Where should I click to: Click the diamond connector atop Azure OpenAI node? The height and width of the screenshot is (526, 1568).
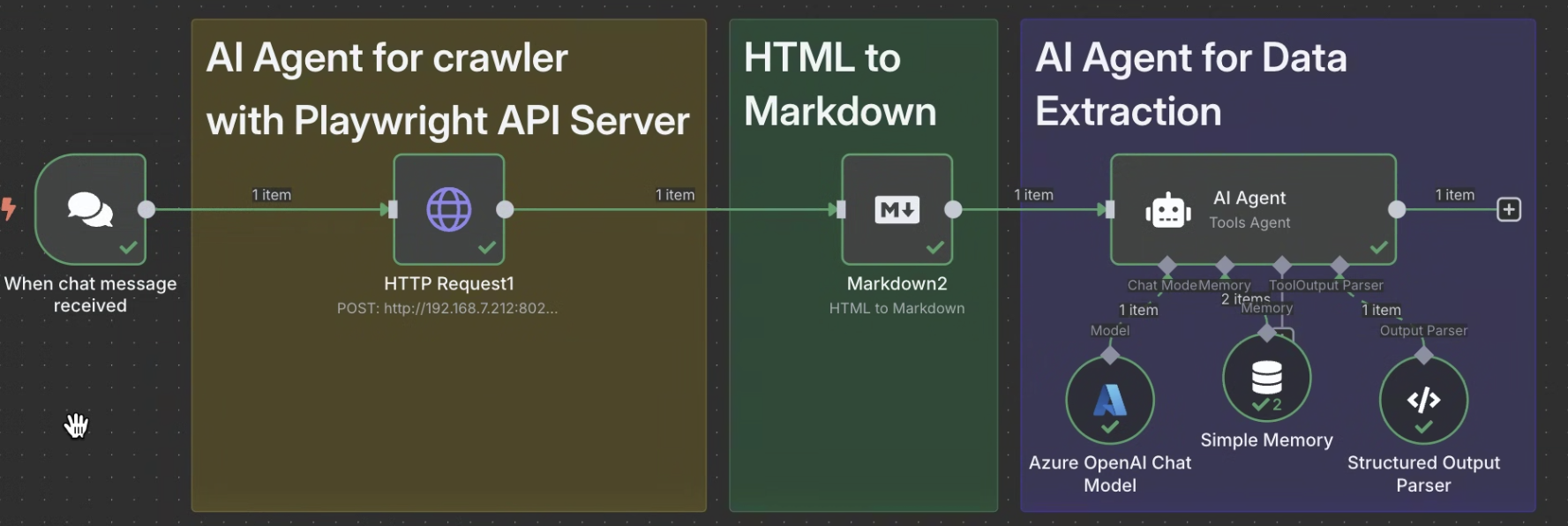tap(1110, 355)
